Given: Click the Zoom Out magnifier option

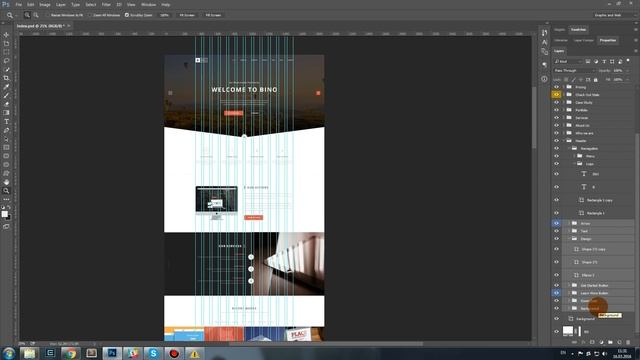Looking at the screenshot, I should (x=36, y=15).
